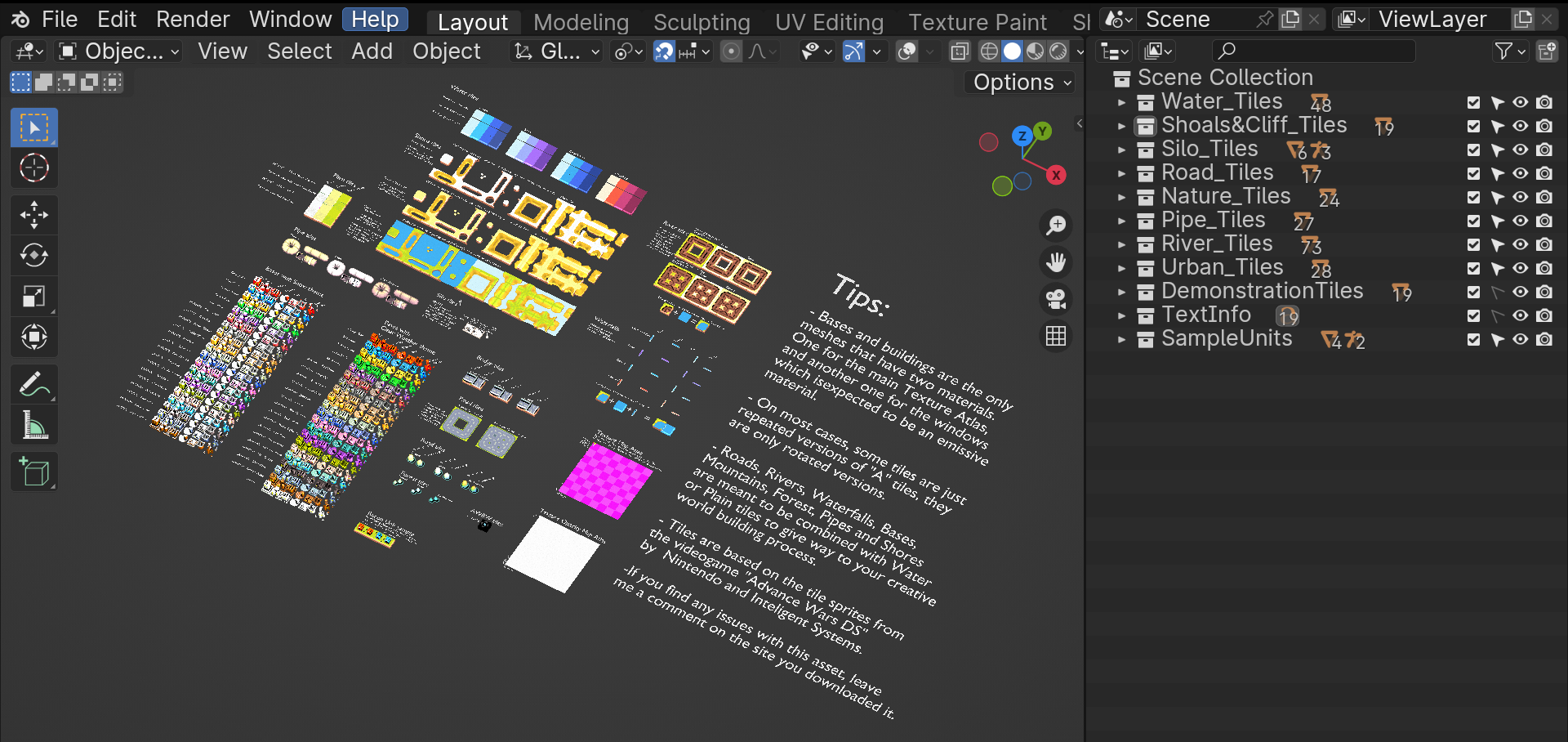Hide Silo_Tiles collection in viewport
The image size is (1568, 742).
(x=1520, y=150)
